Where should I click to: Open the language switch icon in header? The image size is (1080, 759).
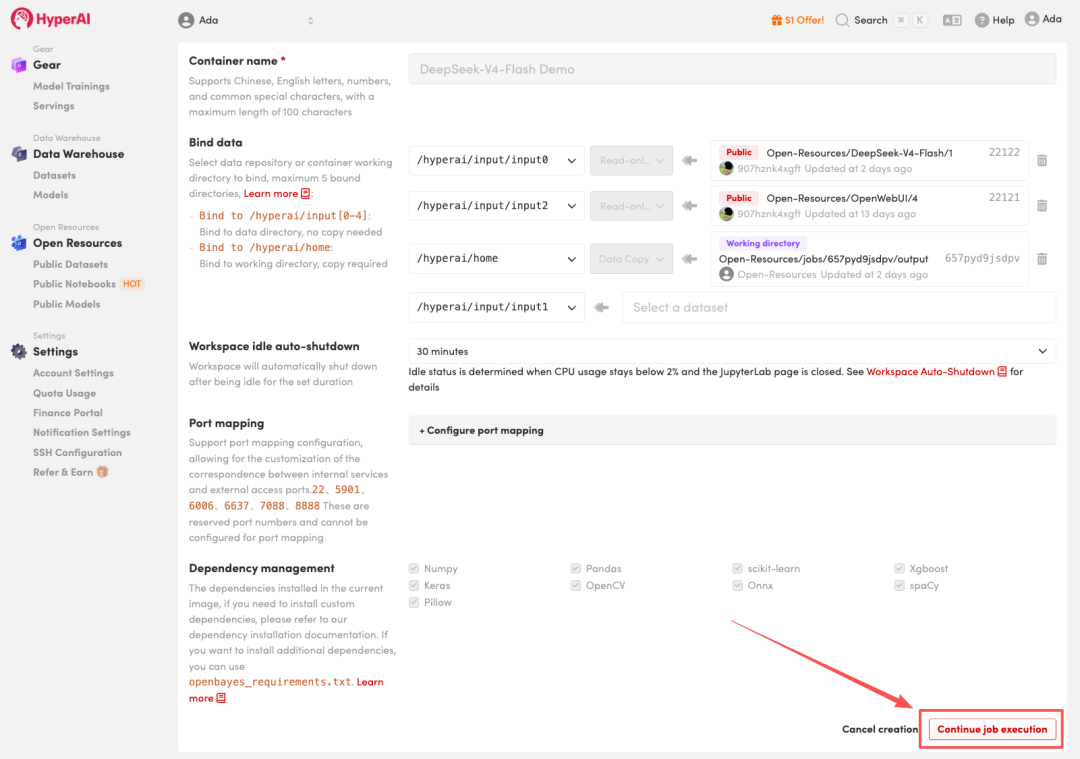coord(952,20)
